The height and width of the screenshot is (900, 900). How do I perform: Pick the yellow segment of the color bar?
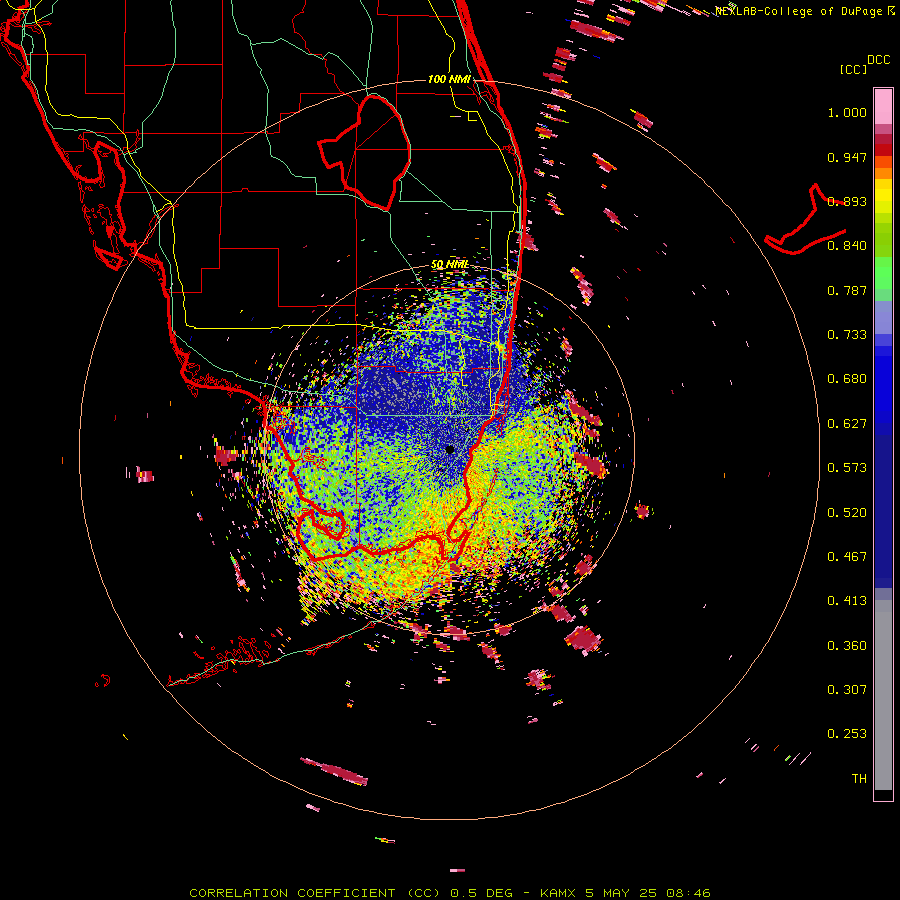pyautogui.click(x=883, y=196)
